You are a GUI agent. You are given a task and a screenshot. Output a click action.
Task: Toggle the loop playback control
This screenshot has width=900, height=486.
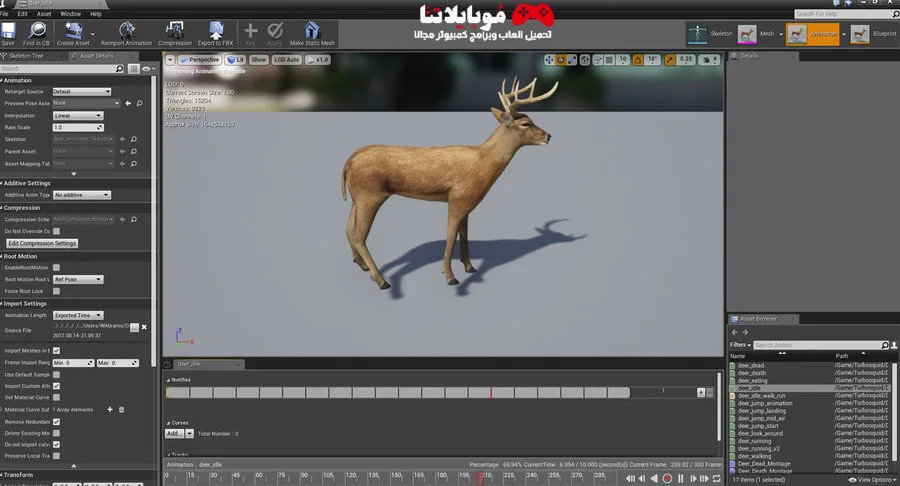(716, 478)
